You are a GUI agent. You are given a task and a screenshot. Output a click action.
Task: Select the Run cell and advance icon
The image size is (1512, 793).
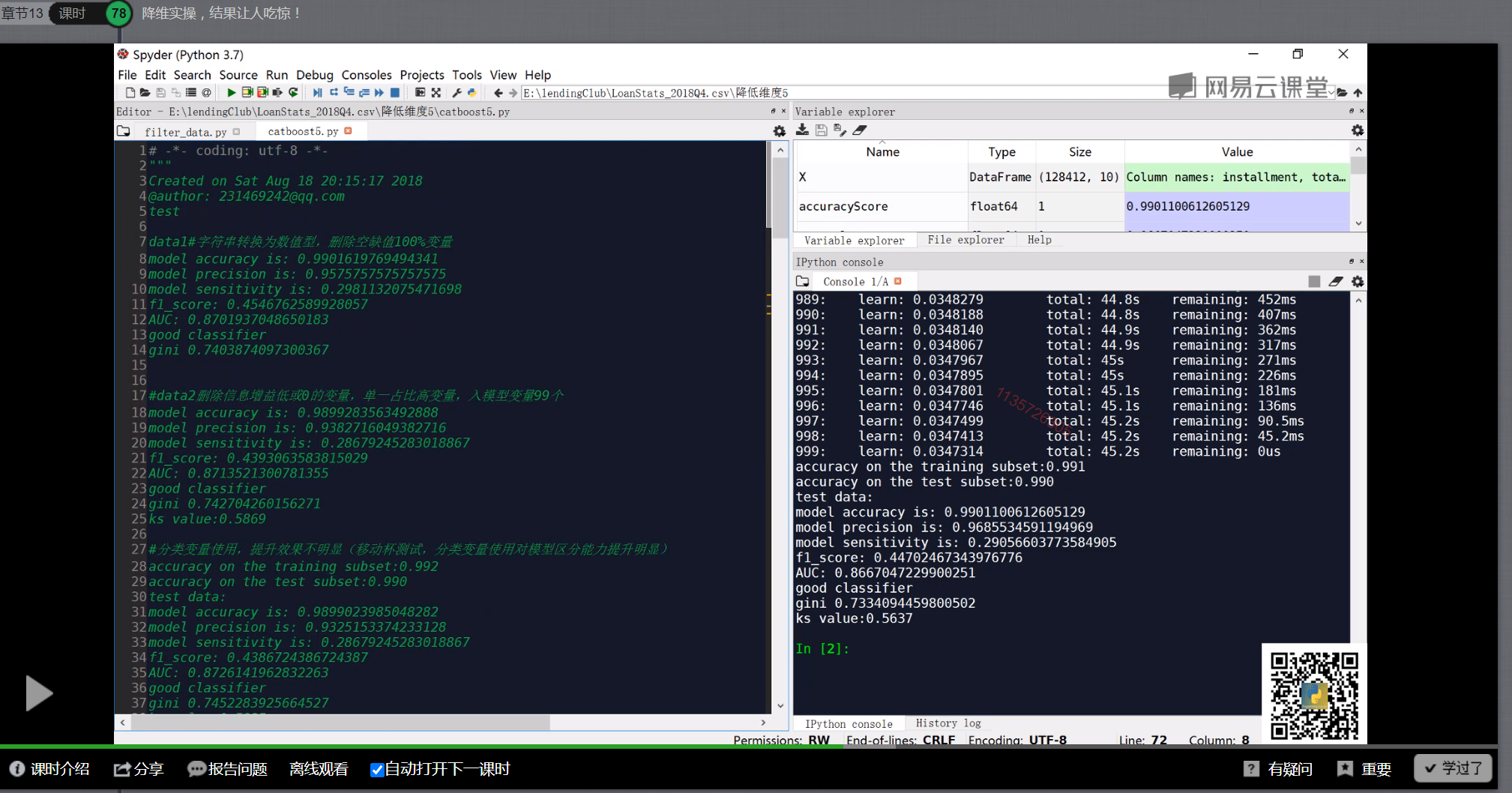tap(262, 92)
